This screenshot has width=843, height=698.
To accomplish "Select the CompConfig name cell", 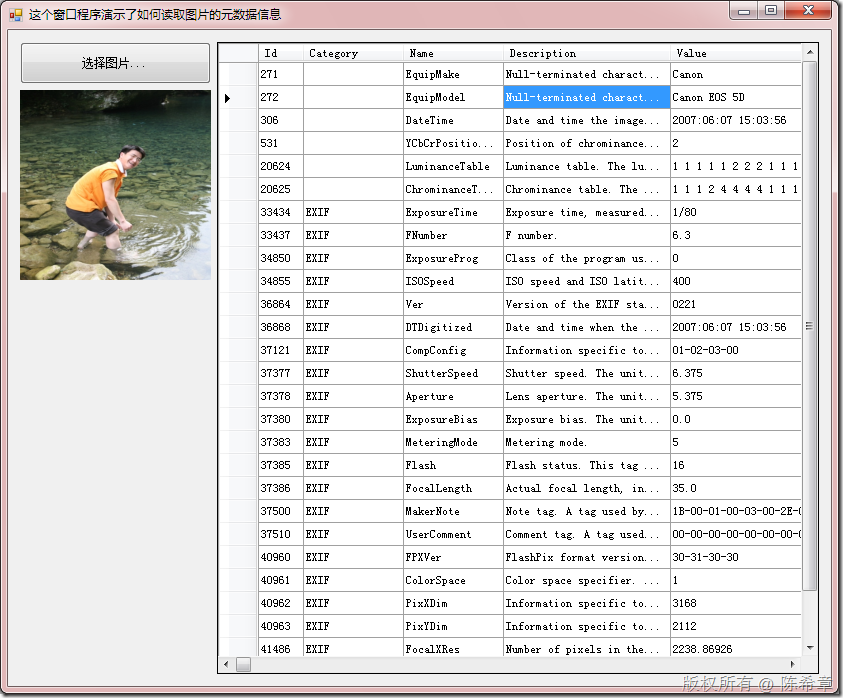I will 453,351.
